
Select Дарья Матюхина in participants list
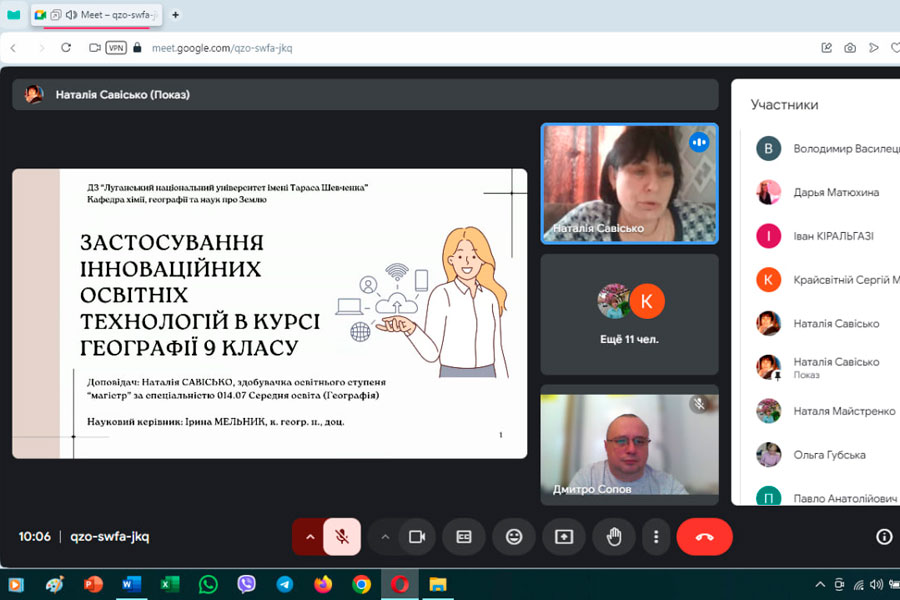click(836, 192)
